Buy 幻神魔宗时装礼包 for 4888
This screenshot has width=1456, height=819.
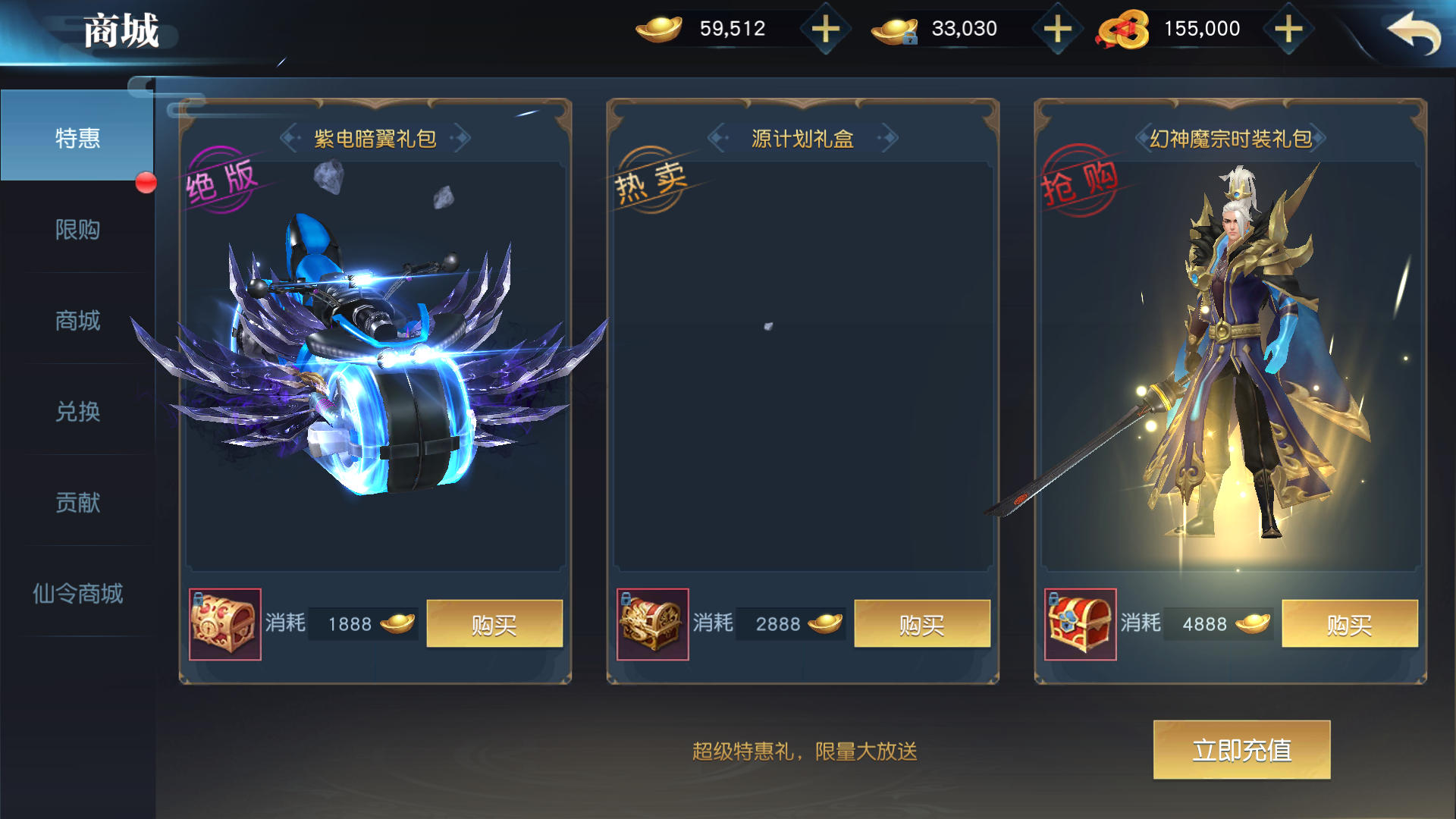pos(1350,624)
